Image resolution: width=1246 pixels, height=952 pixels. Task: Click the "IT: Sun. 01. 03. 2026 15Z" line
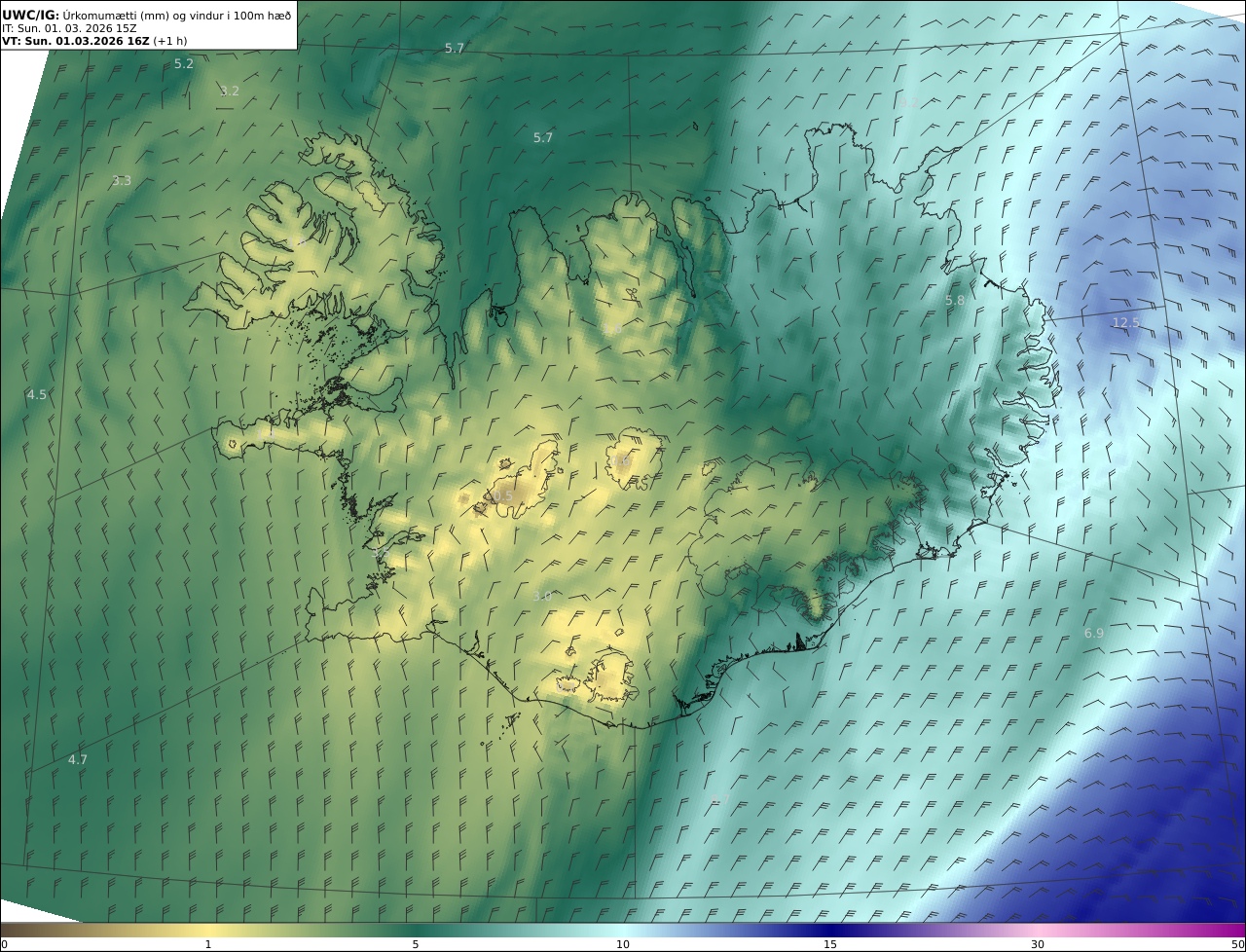[x=70, y=28]
